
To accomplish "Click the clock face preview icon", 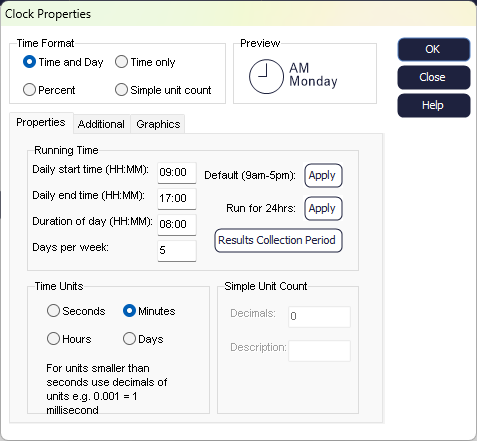I will (266, 76).
